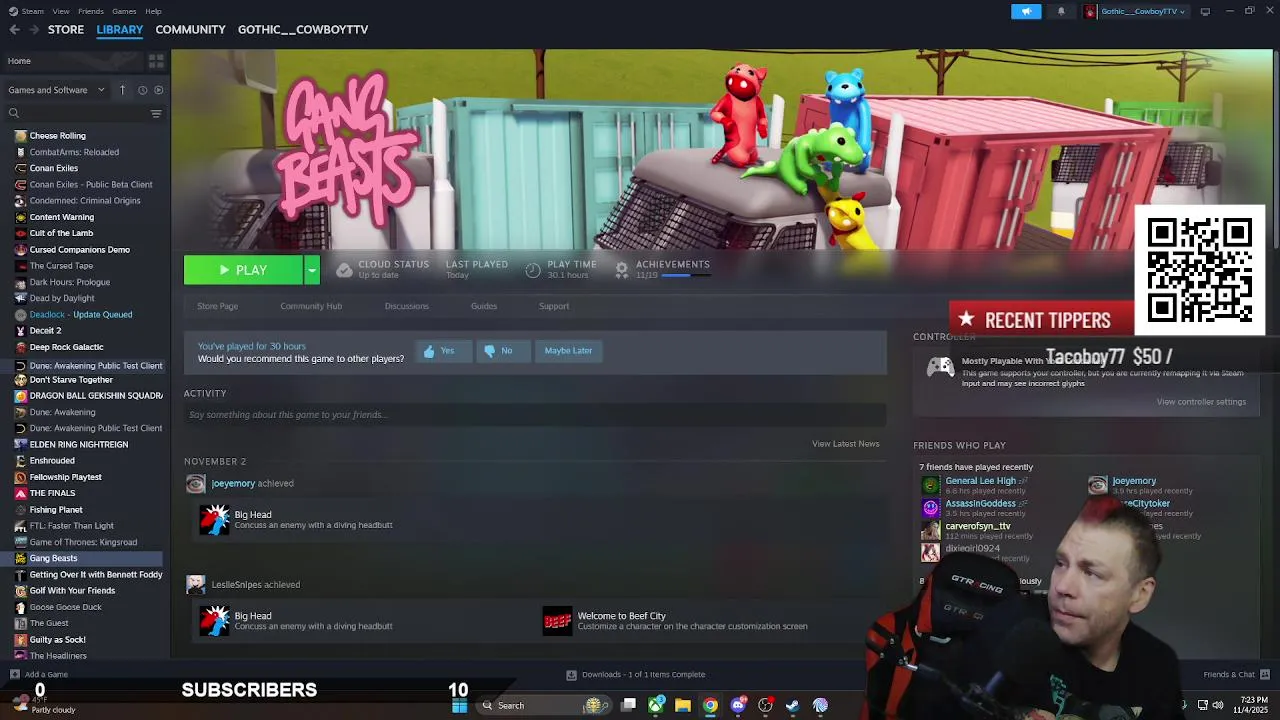Click the cloud status icon
Viewport: 1280px width, 720px height.
click(344, 270)
